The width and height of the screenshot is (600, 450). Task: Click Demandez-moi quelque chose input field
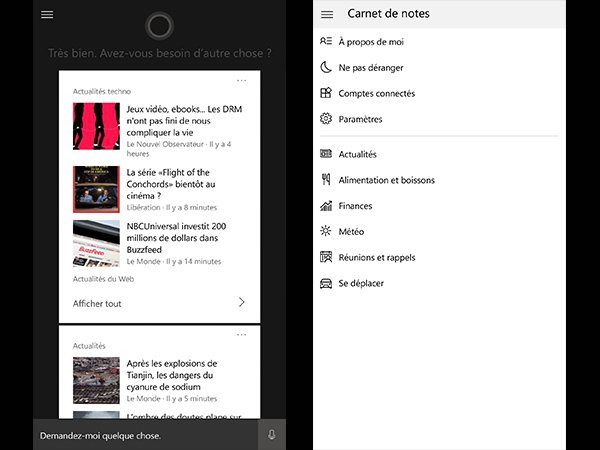click(x=145, y=435)
